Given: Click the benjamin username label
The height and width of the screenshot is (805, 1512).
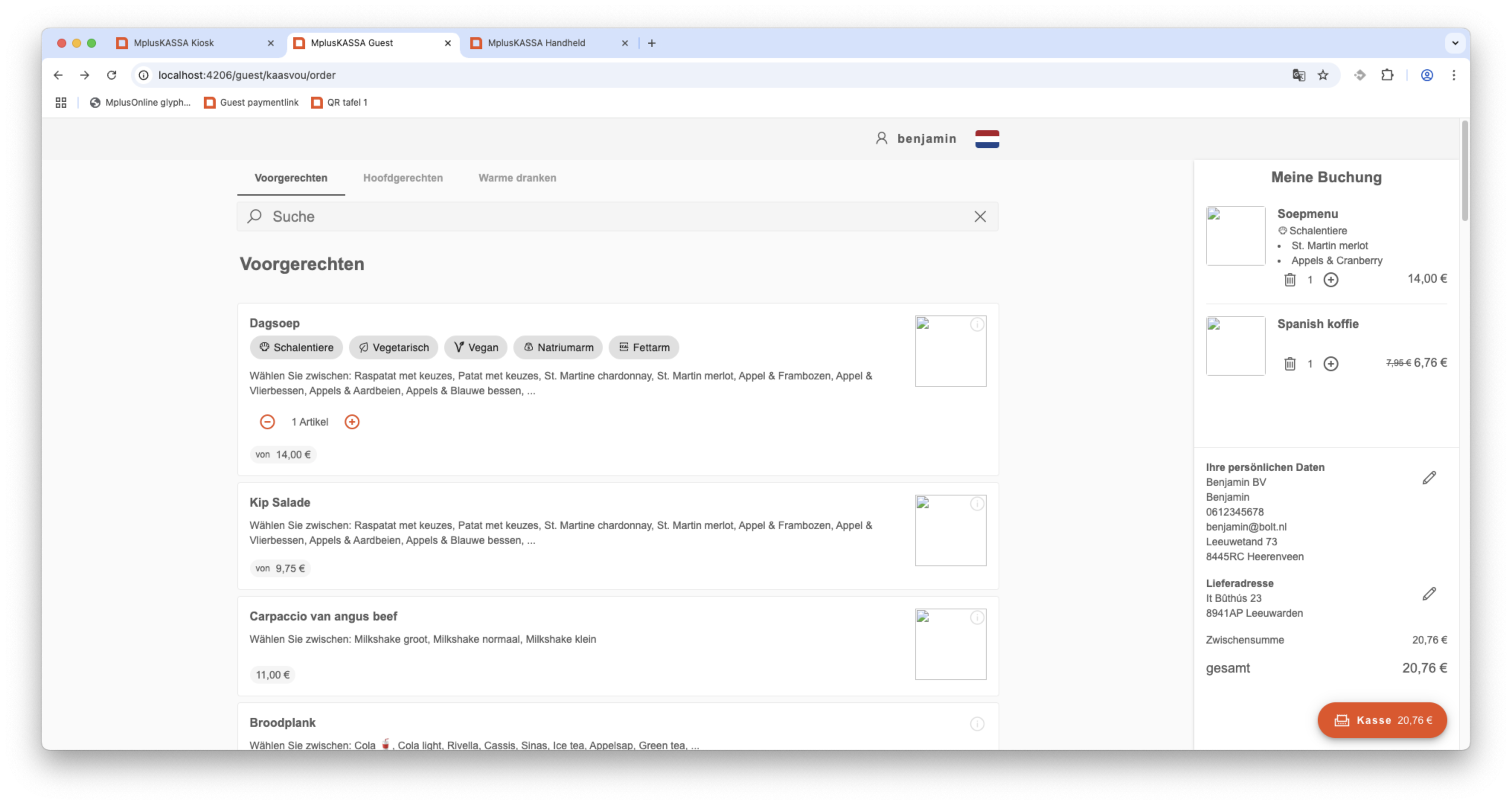Looking at the screenshot, I should tap(926, 139).
